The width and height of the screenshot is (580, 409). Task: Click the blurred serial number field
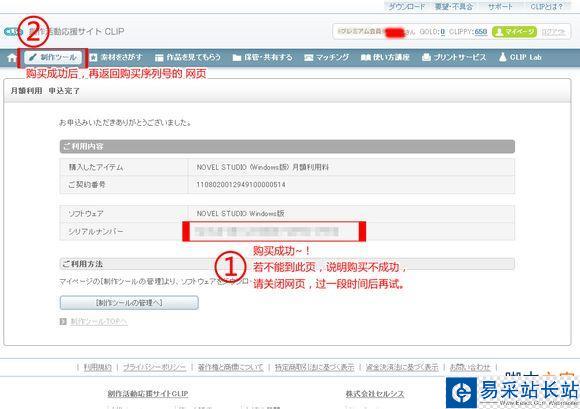point(274,232)
